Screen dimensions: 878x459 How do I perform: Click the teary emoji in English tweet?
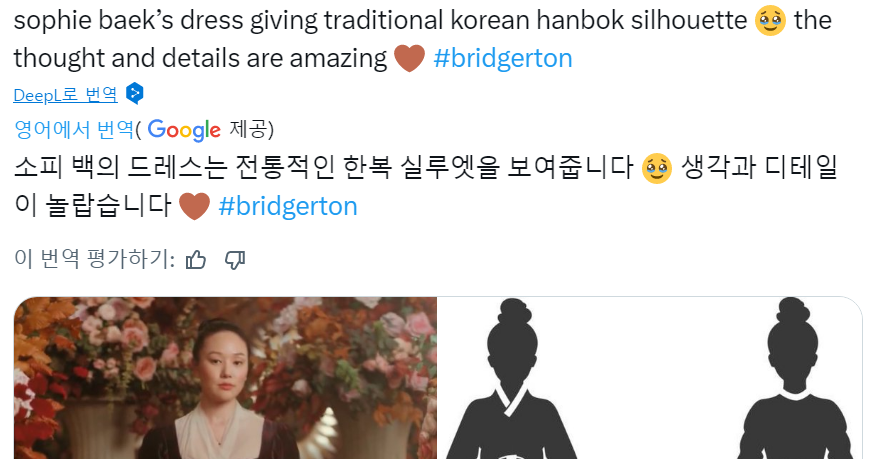770,21
